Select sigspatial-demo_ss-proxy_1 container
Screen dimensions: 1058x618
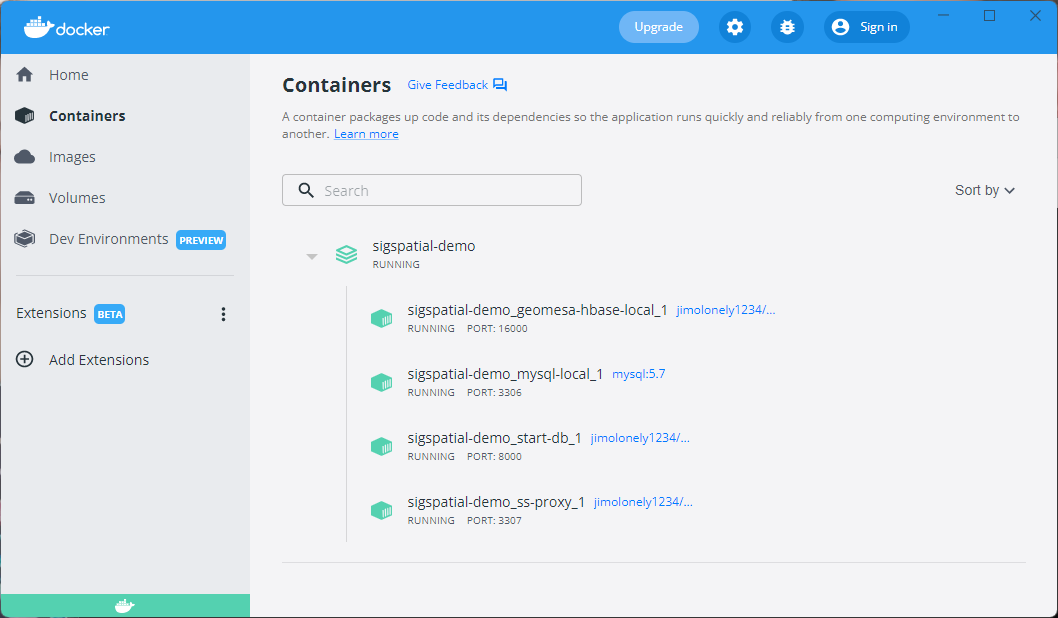(x=496, y=503)
